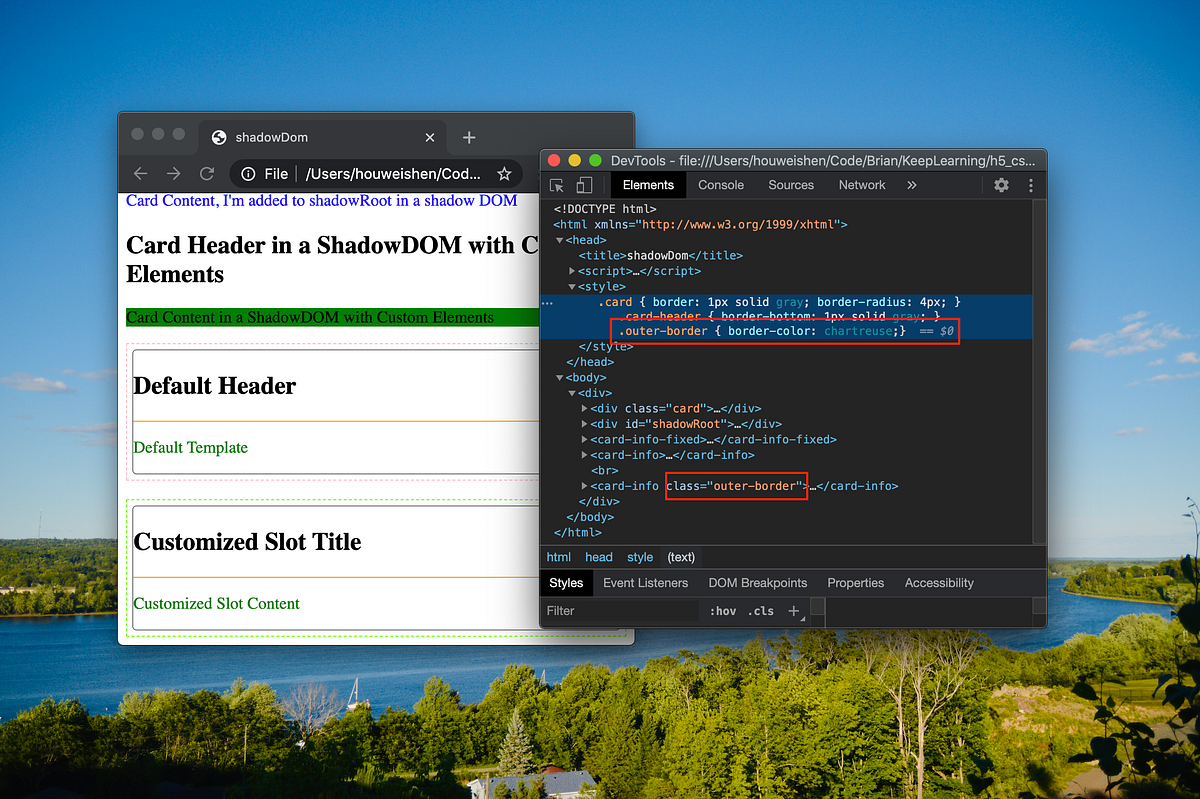This screenshot has height=799, width=1200.
Task: Toggle element state with :hov
Action: point(722,610)
